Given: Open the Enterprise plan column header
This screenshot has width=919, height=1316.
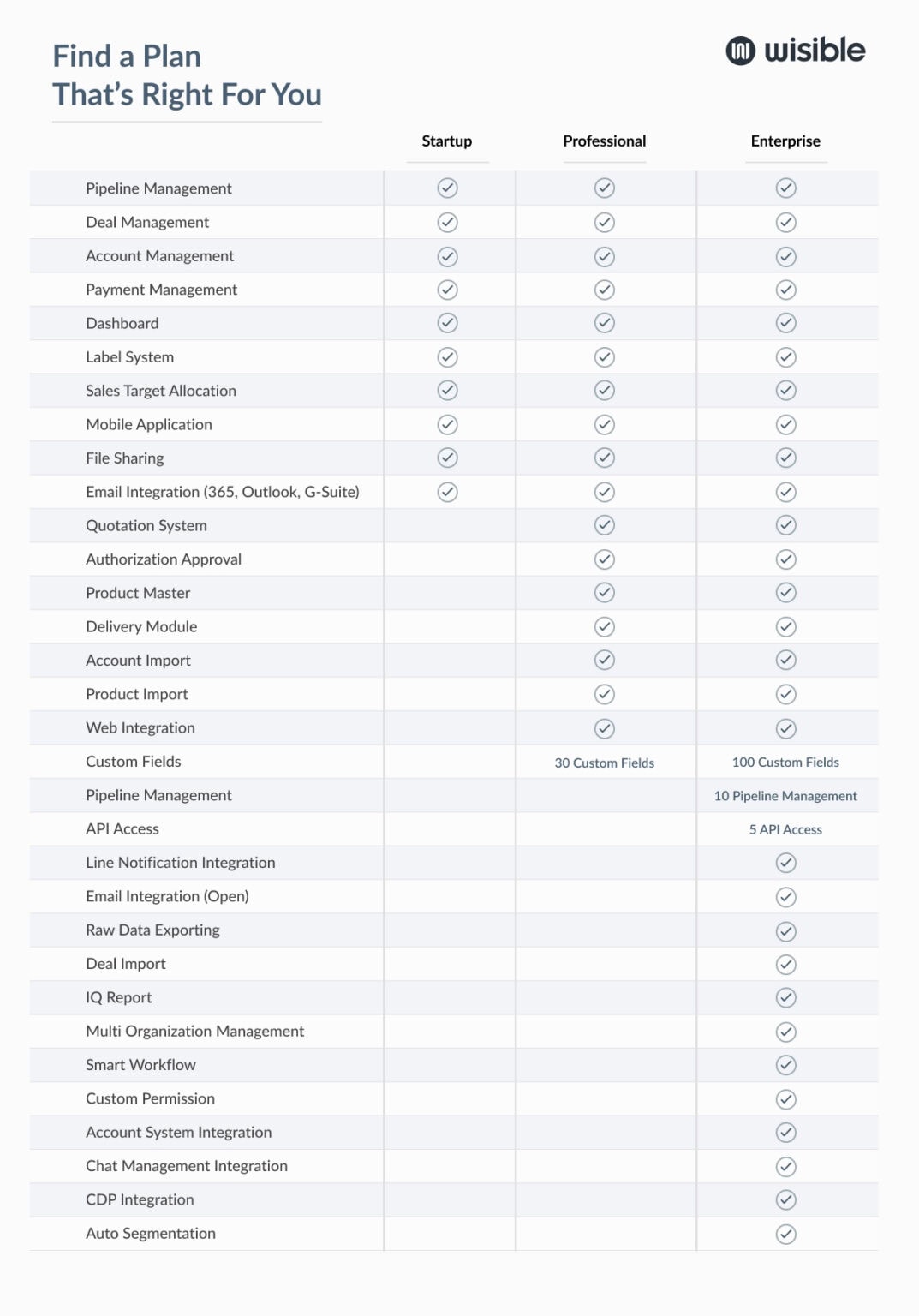Looking at the screenshot, I should pos(785,141).
